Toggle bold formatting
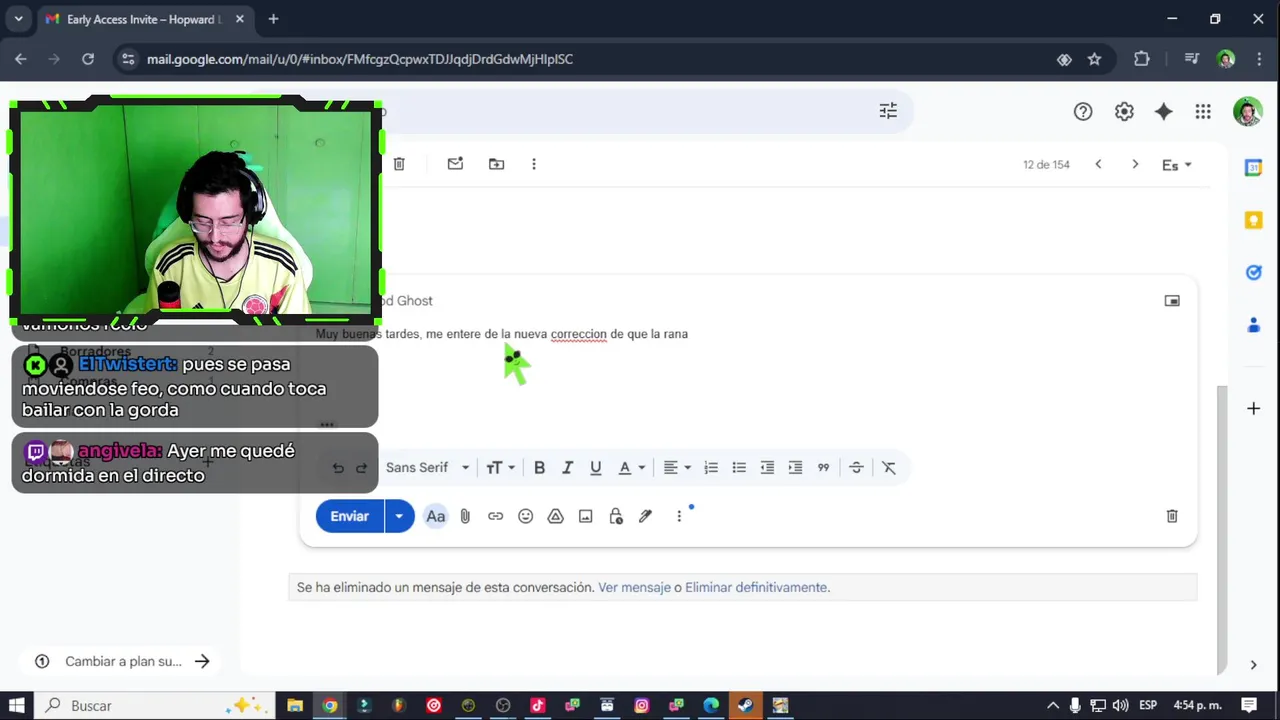 click(539, 468)
